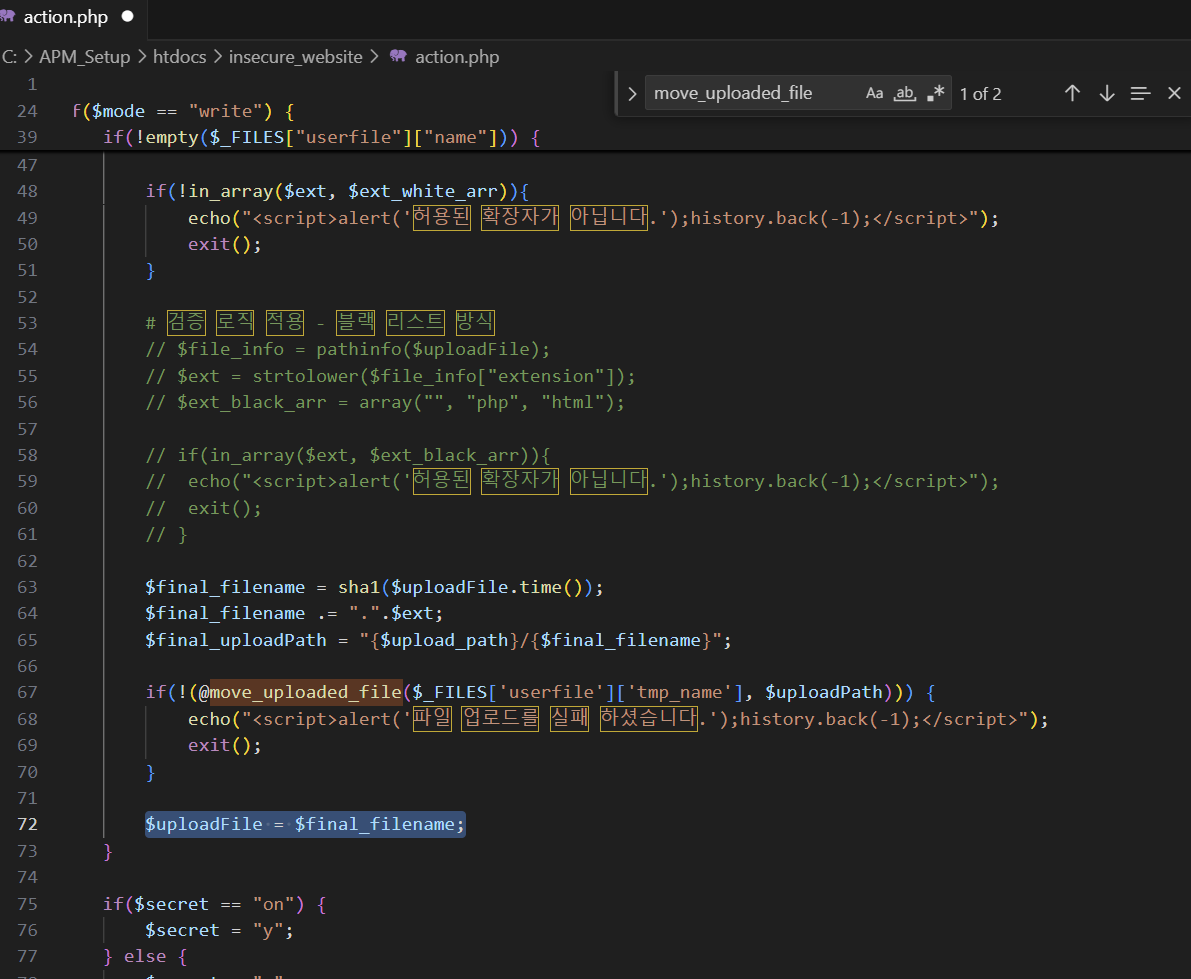Click line number 48 in gutter
Image resolution: width=1191 pixels, height=979 pixels.
point(27,191)
